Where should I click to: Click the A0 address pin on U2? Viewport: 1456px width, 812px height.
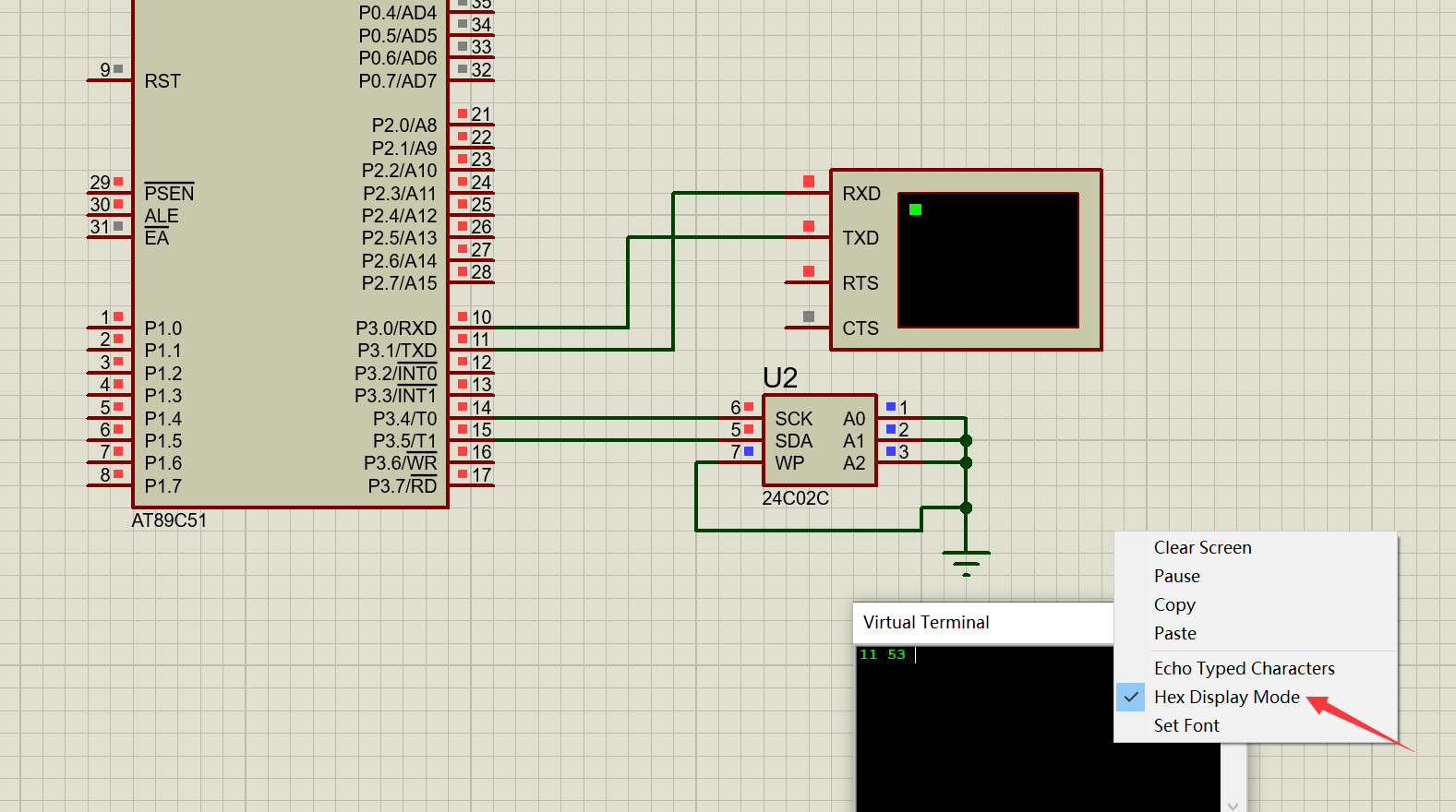coord(854,419)
